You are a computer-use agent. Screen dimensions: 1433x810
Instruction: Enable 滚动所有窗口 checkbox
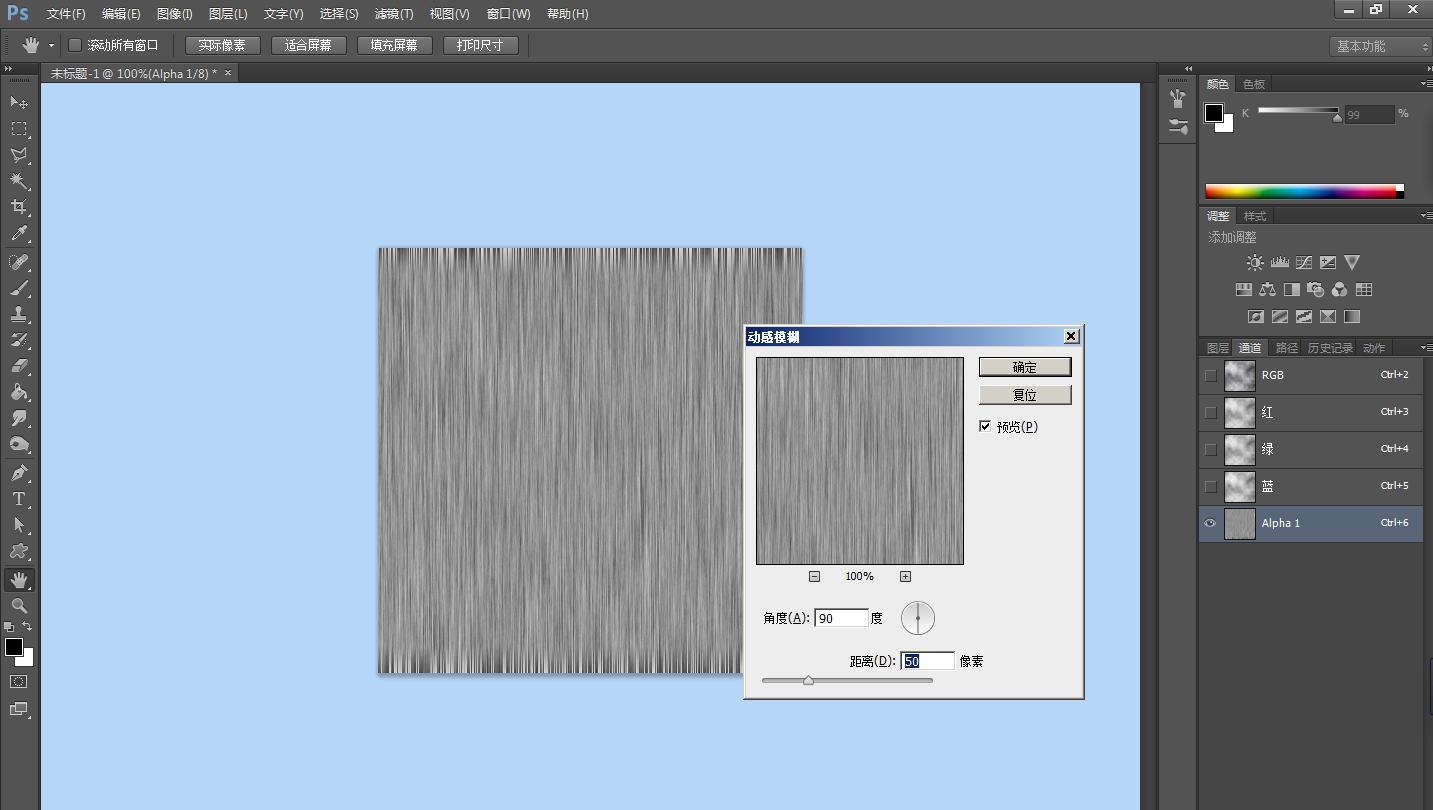[x=75, y=45]
